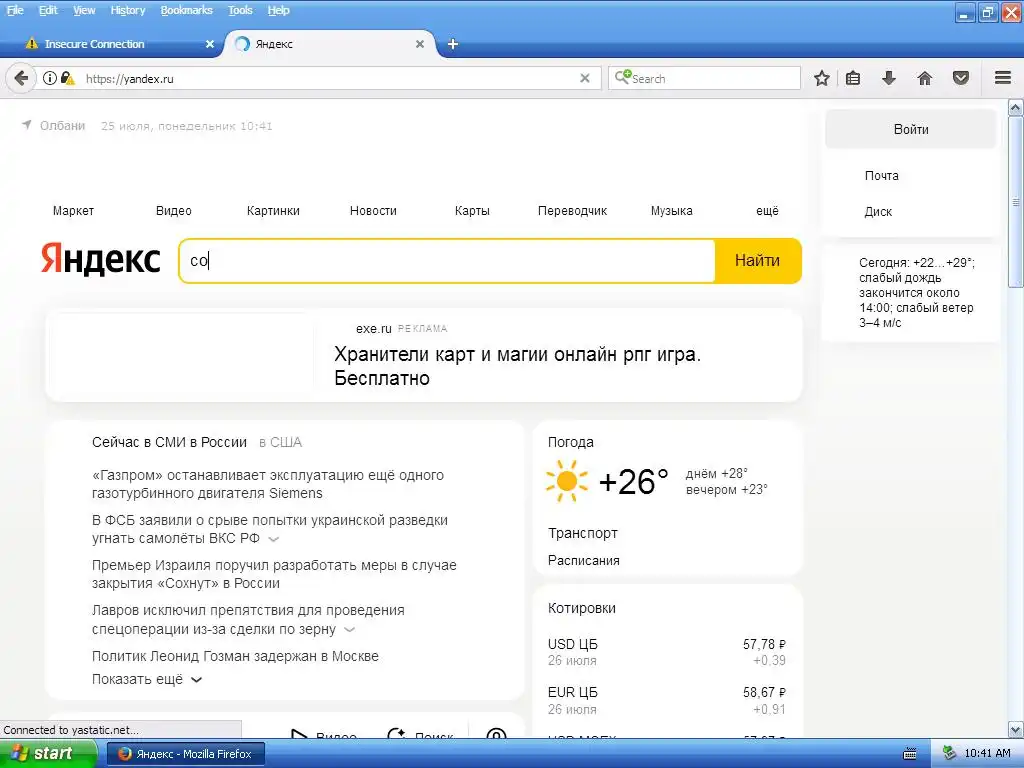The height and width of the screenshot is (768, 1024).
Task: Open the Переводчик service link
Action: point(572,210)
